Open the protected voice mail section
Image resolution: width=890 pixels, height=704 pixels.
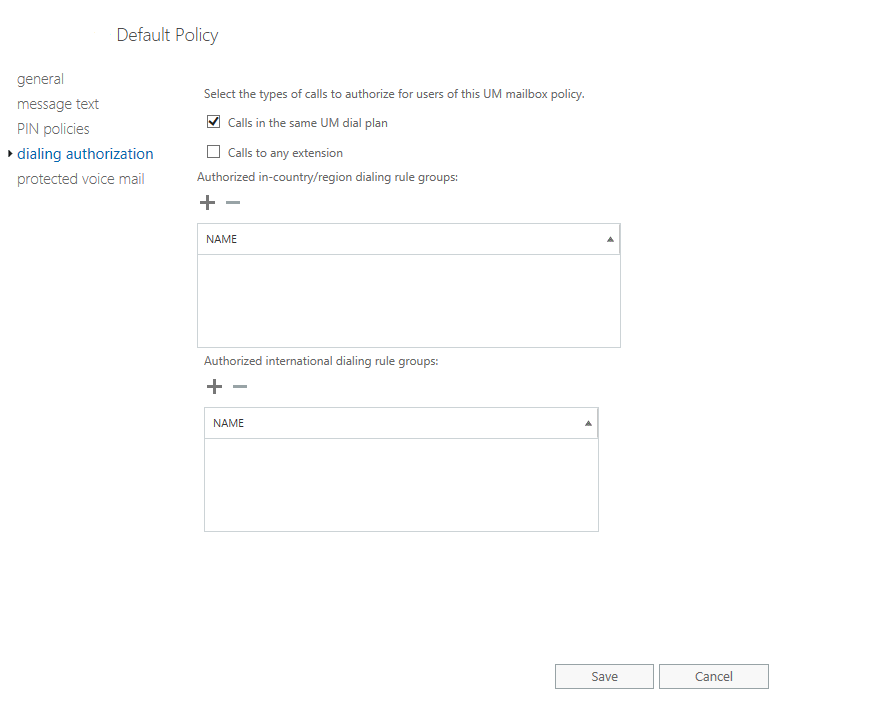click(x=80, y=179)
